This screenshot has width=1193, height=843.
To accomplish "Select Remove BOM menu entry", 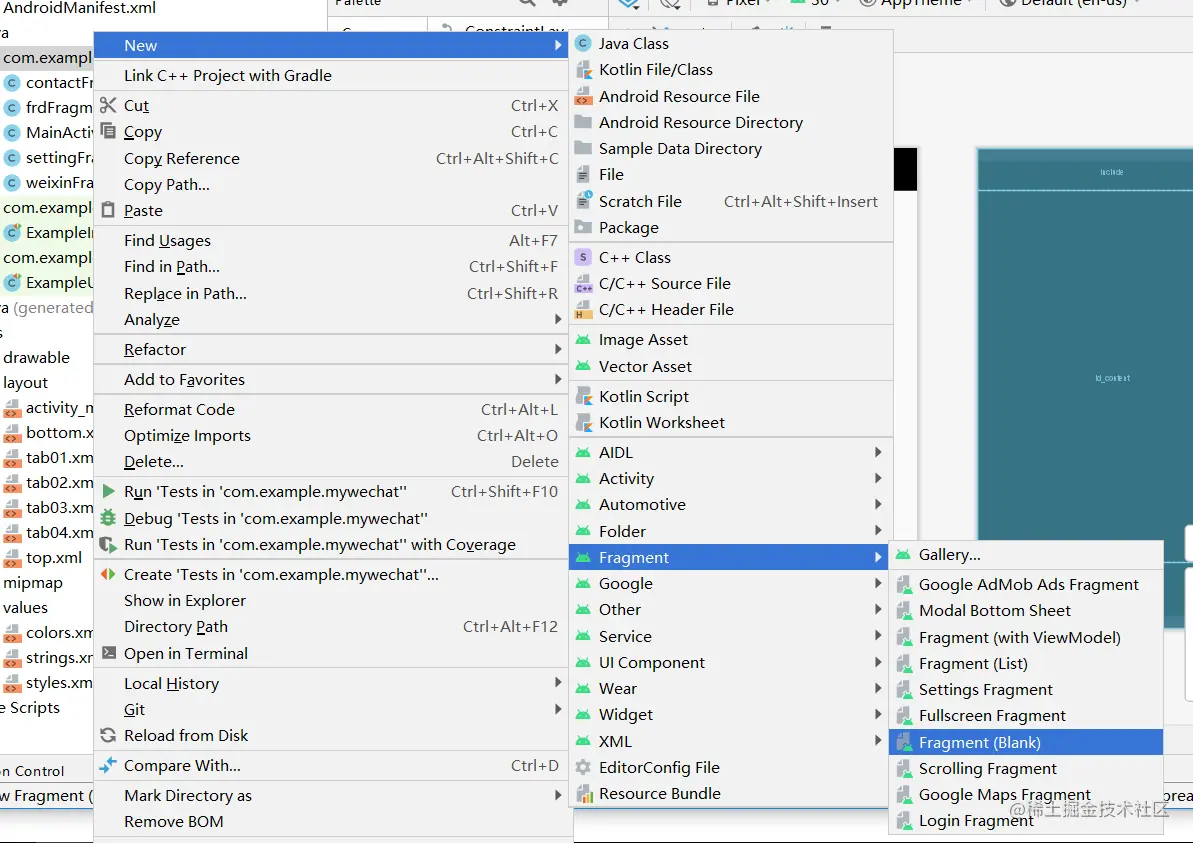I will [x=331, y=822].
